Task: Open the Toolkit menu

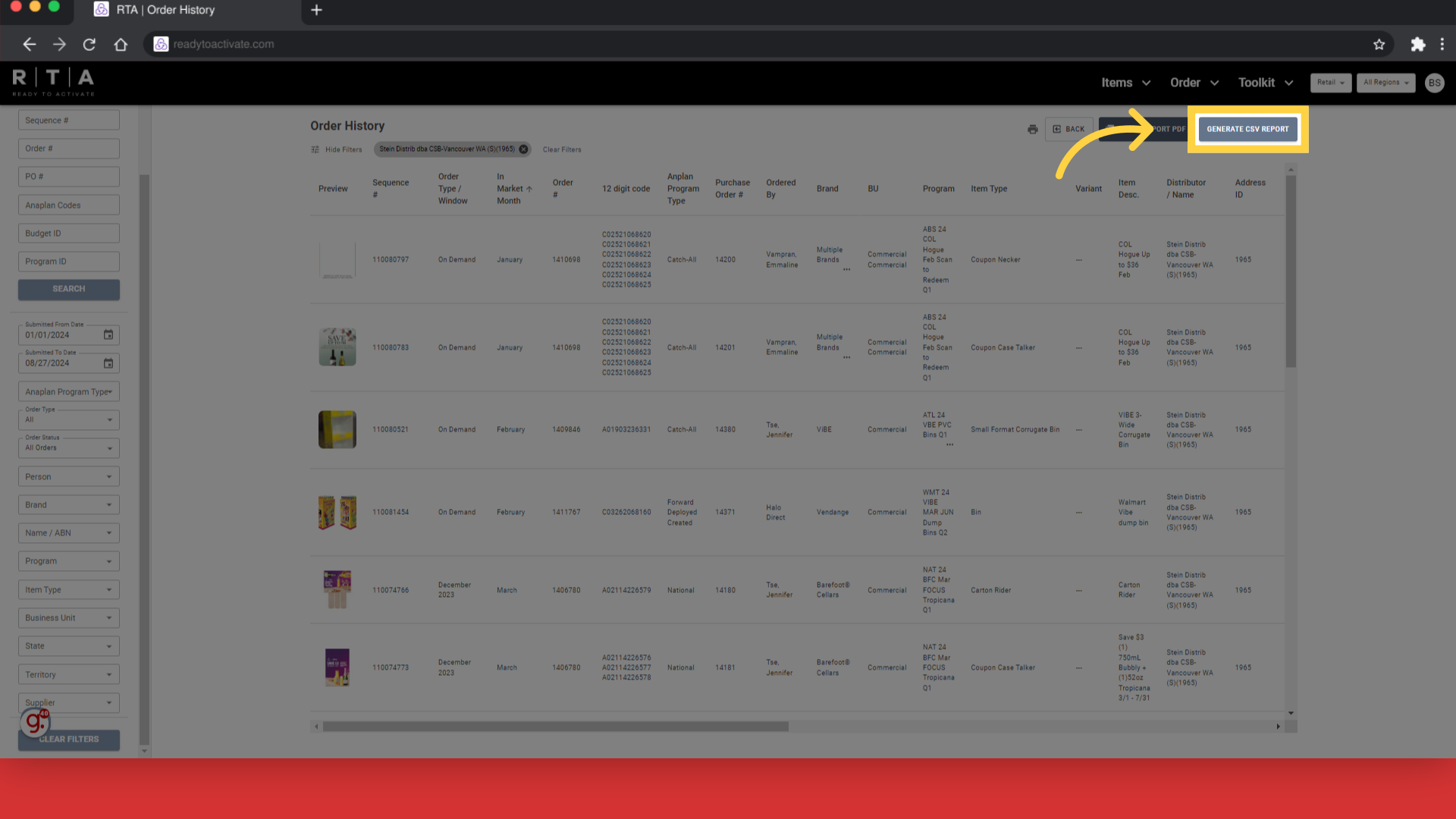Action: coord(1265,83)
